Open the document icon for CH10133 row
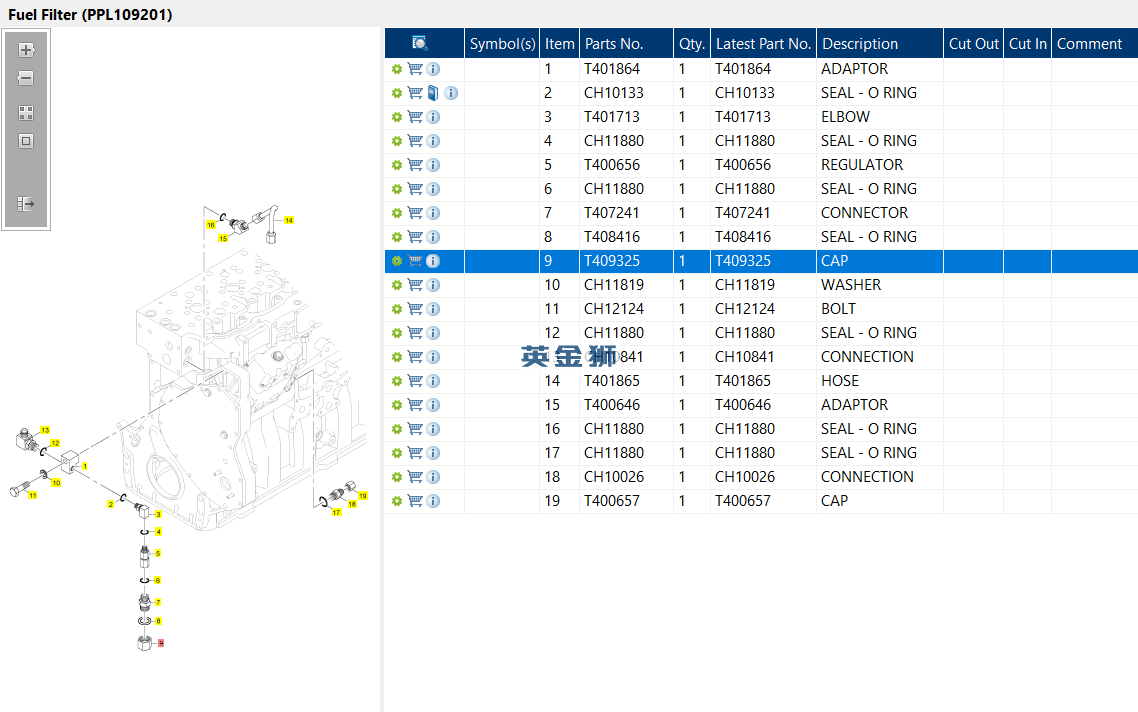This screenshot has width=1138, height=712. coord(433,93)
